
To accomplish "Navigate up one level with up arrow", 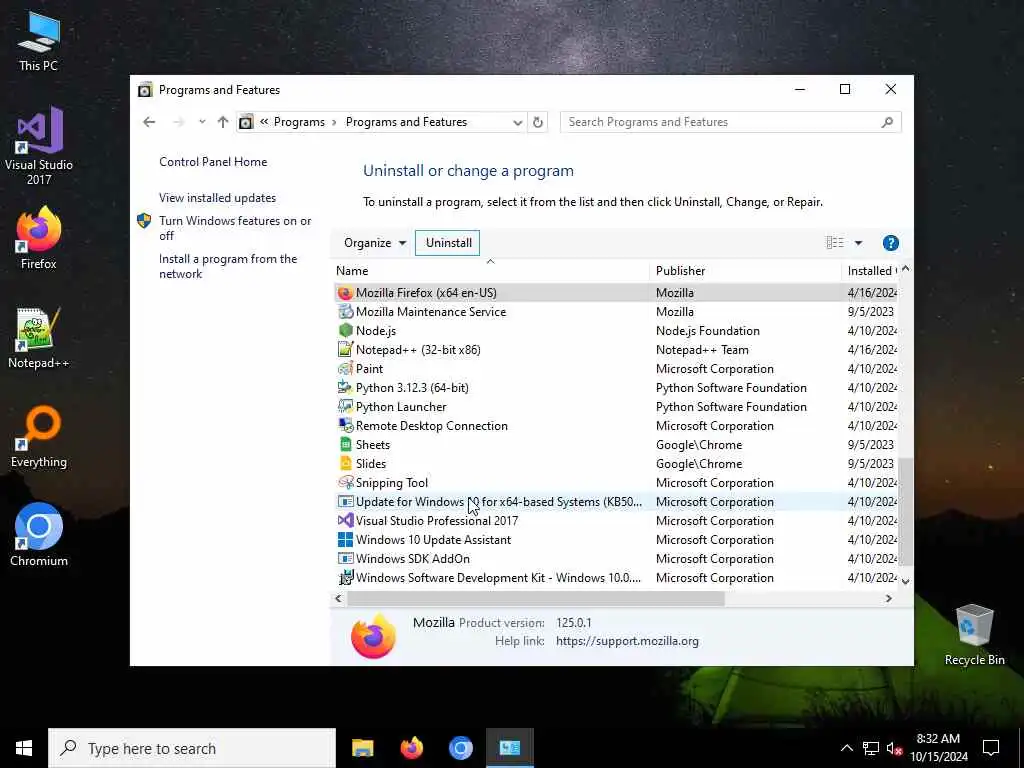I will click(x=223, y=122).
